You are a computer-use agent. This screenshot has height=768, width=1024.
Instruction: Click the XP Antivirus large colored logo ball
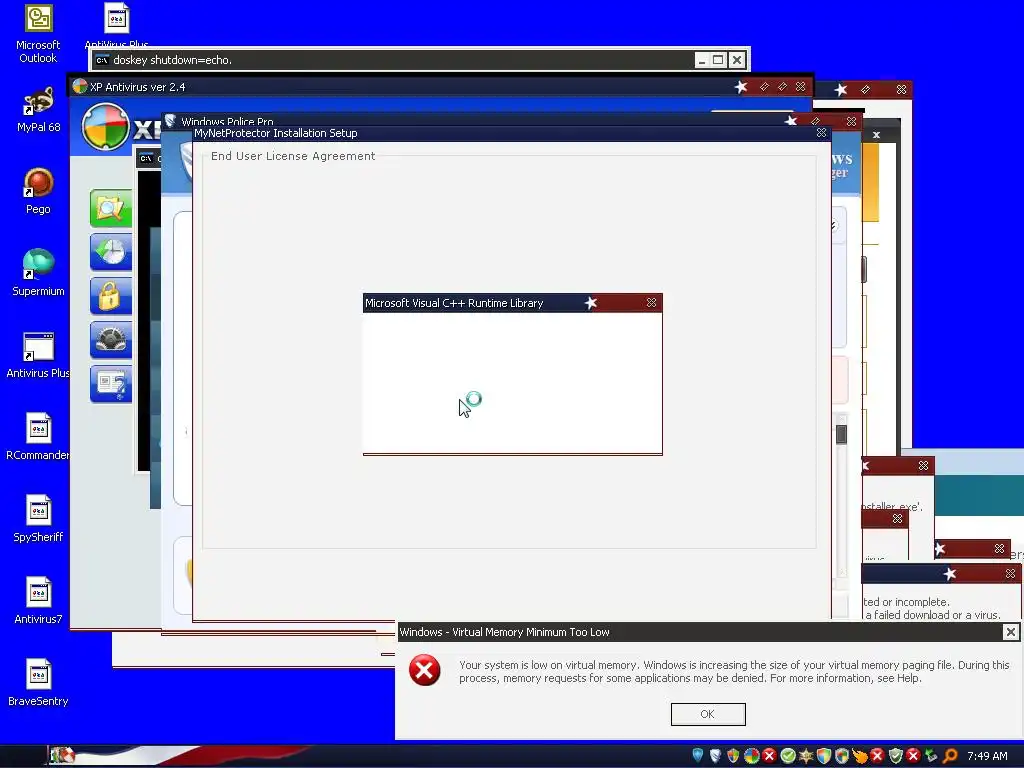tap(105, 127)
